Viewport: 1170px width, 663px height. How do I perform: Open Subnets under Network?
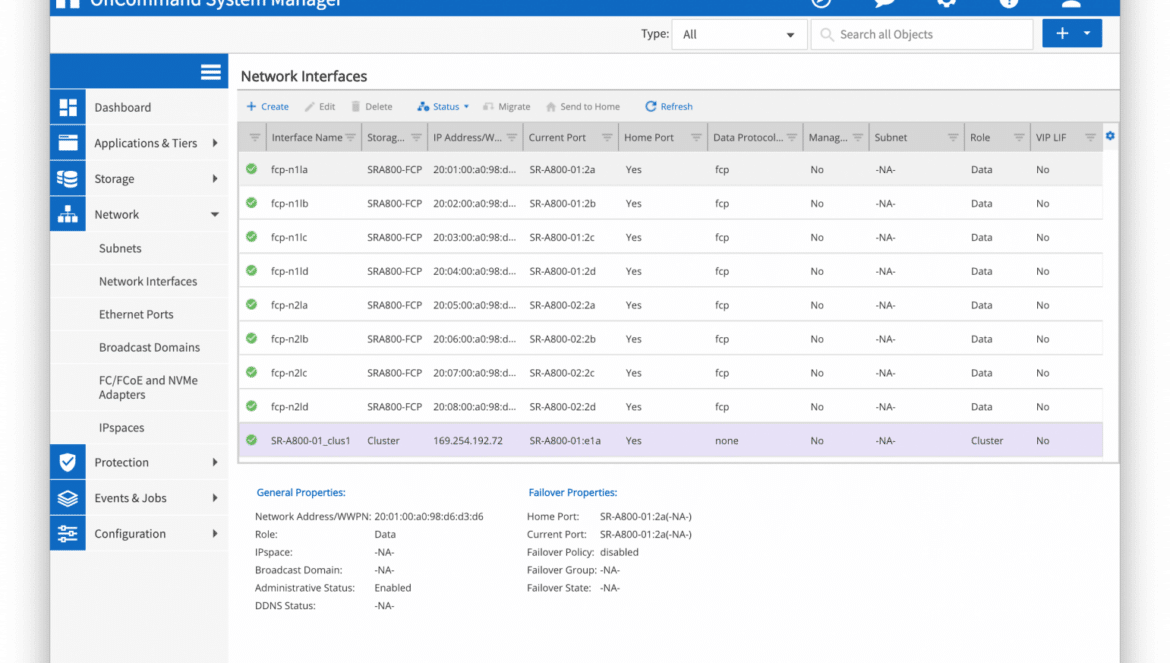pyautogui.click(x=120, y=248)
